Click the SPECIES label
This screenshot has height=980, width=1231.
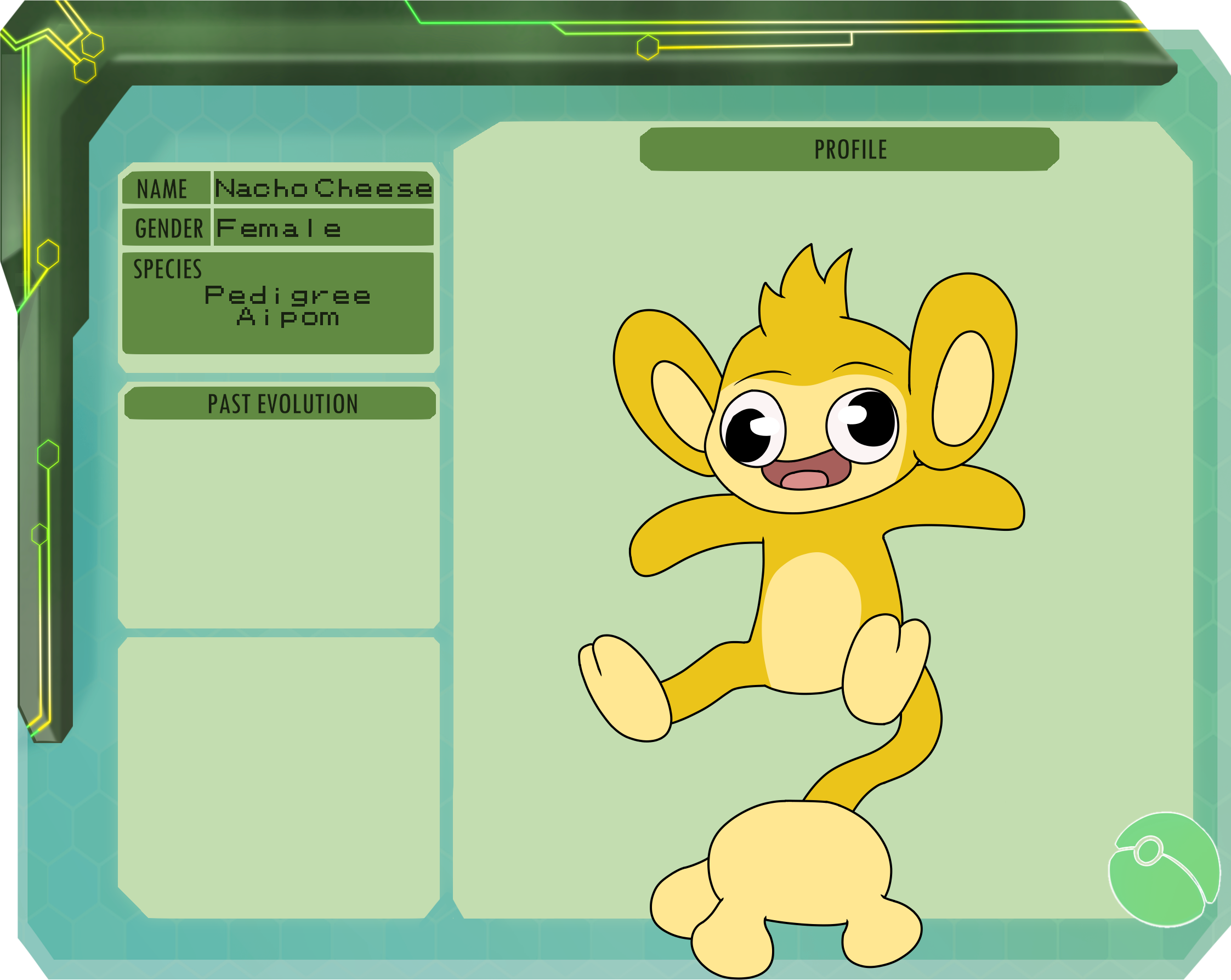167,269
